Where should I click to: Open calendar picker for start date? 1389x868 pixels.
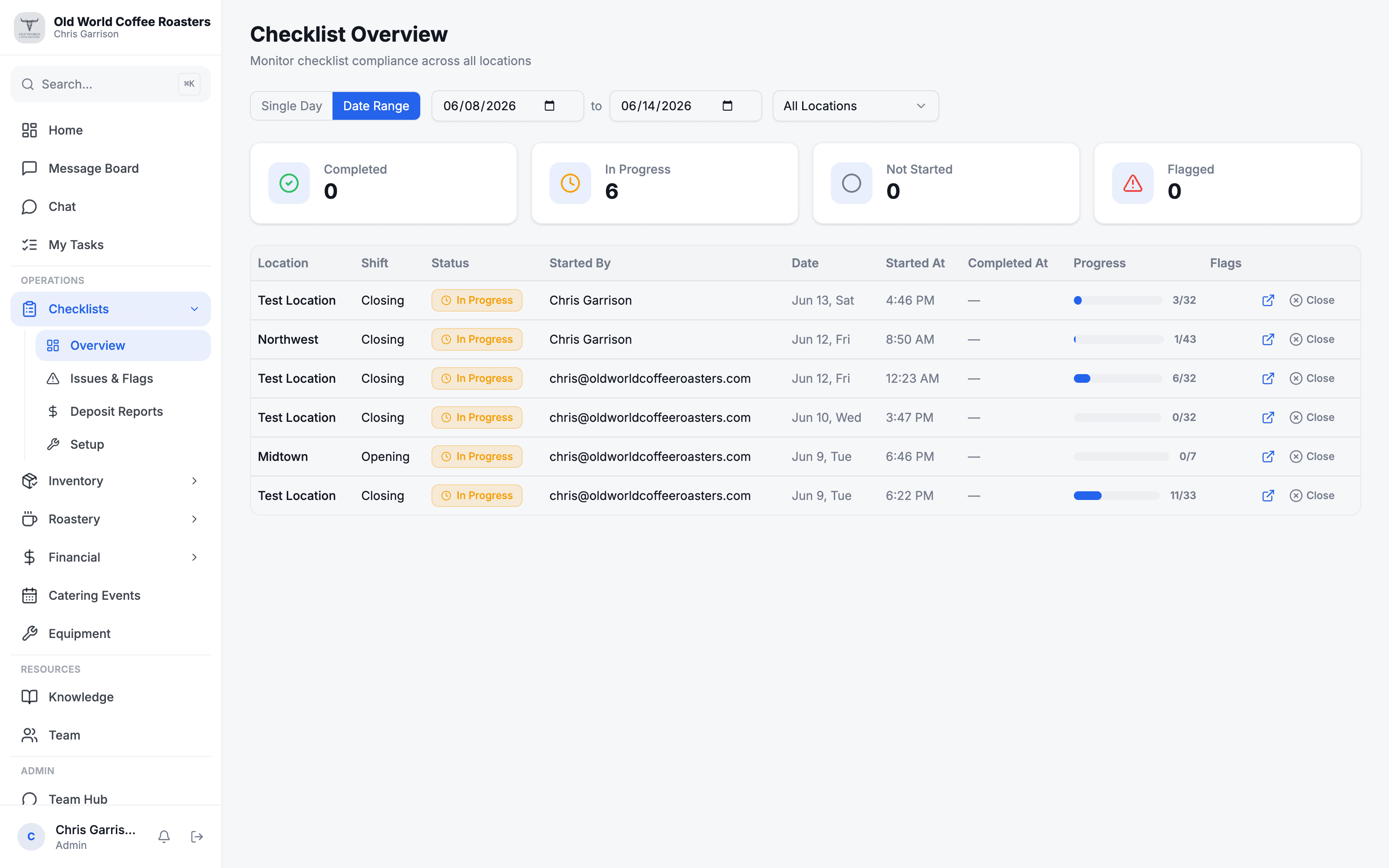click(549, 105)
